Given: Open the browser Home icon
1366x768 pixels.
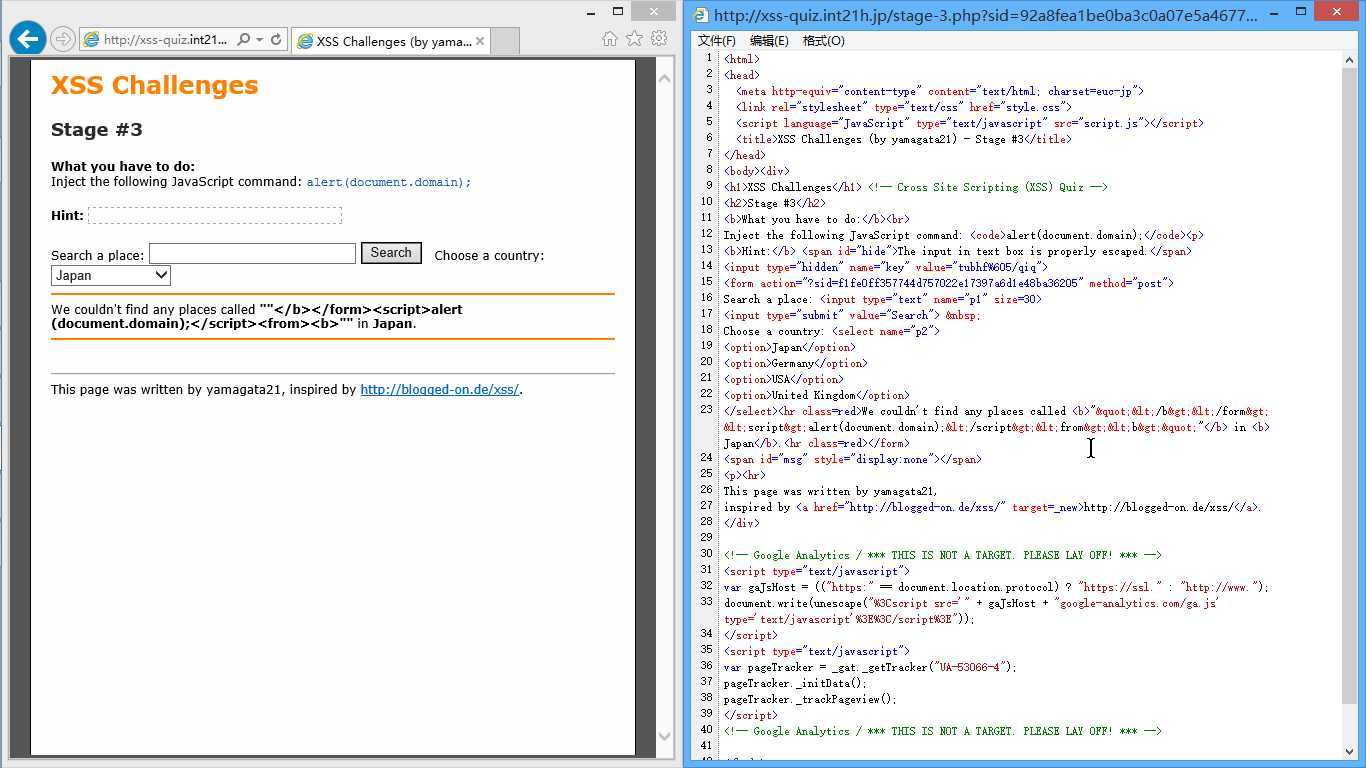Looking at the screenshot, I should pyautogui.click(x=610, y=38).
